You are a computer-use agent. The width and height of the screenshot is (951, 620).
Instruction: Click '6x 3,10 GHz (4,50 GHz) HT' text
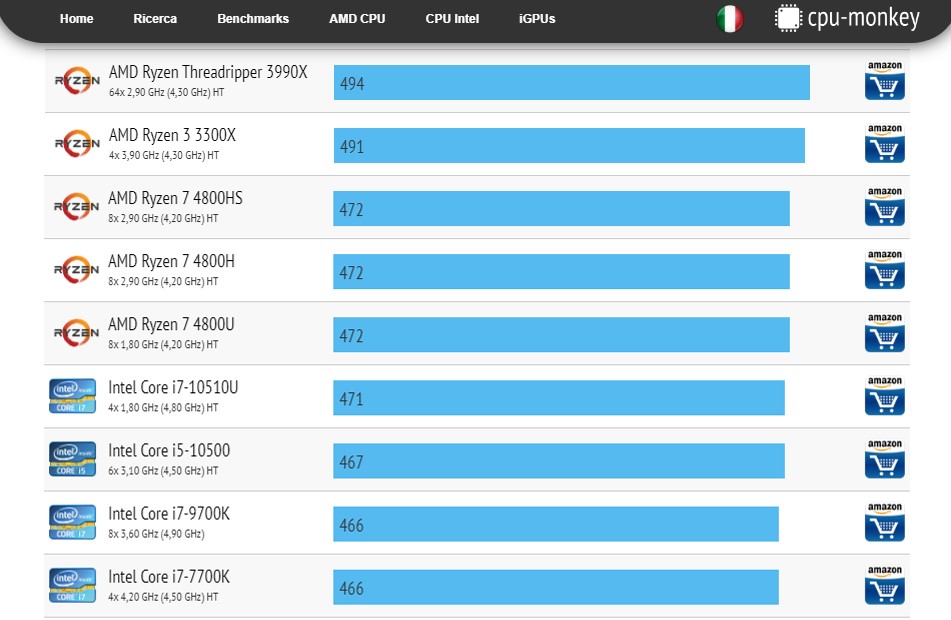[163, 471]
